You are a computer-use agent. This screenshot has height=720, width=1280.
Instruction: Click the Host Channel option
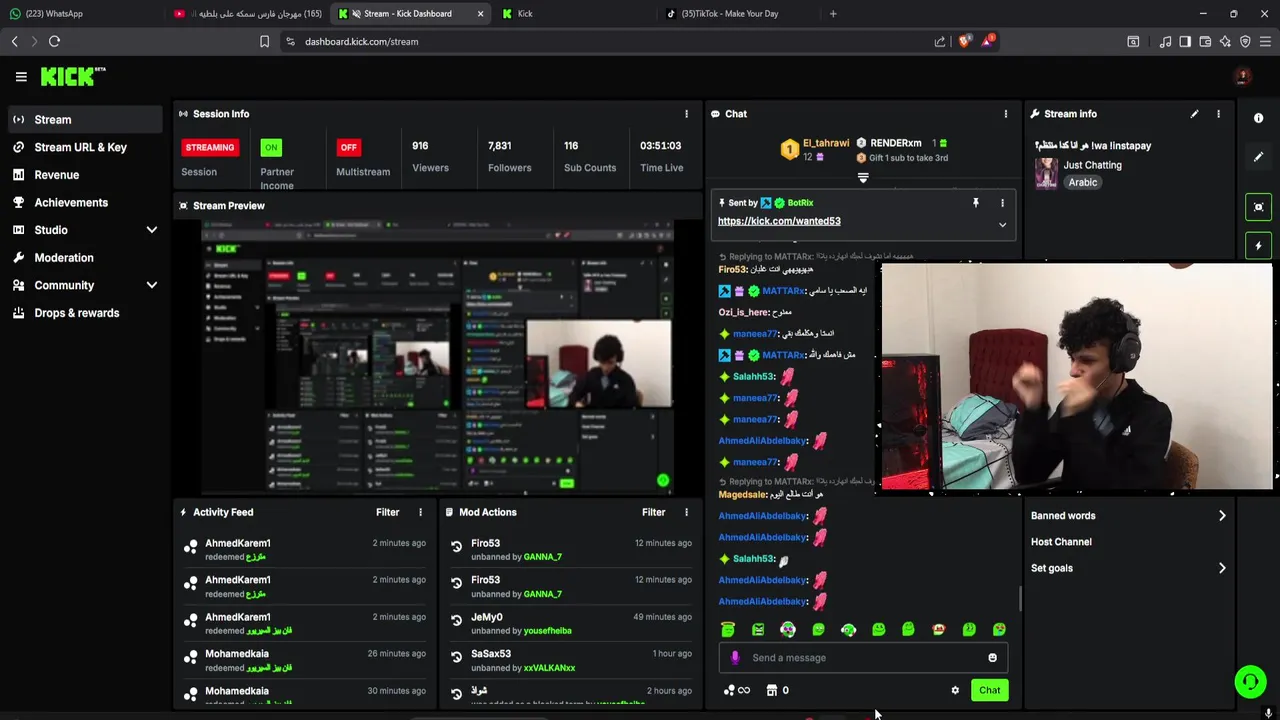[x=1061, y=542]
